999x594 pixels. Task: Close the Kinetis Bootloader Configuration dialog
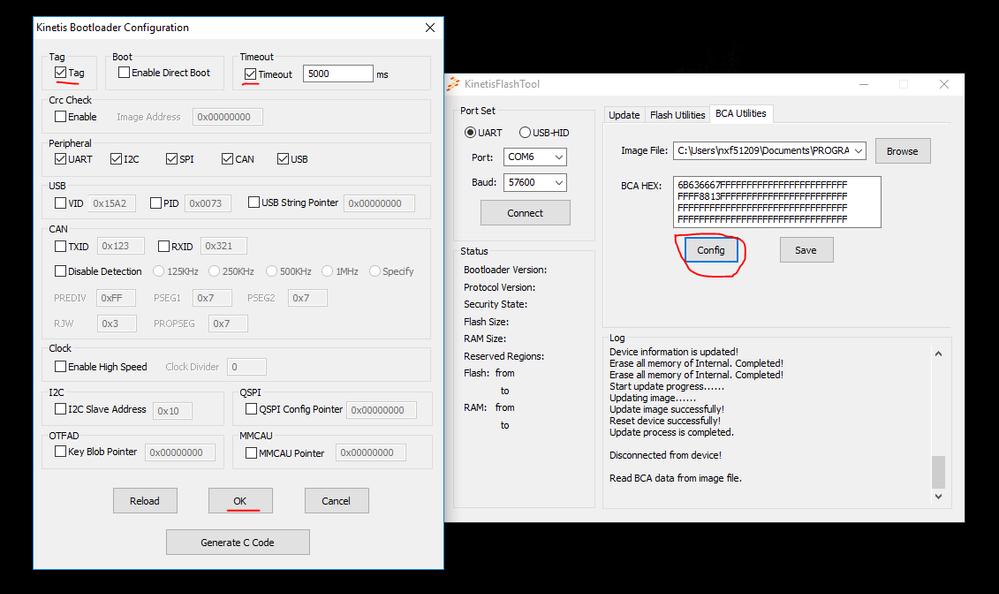[430, 27]
